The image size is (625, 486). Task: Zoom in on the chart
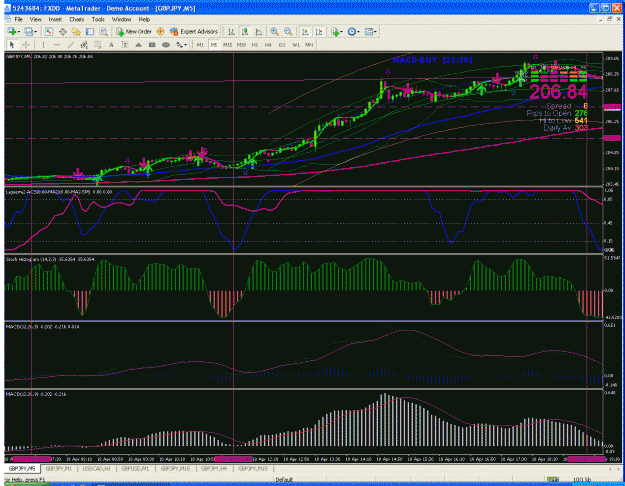point(275,31)
